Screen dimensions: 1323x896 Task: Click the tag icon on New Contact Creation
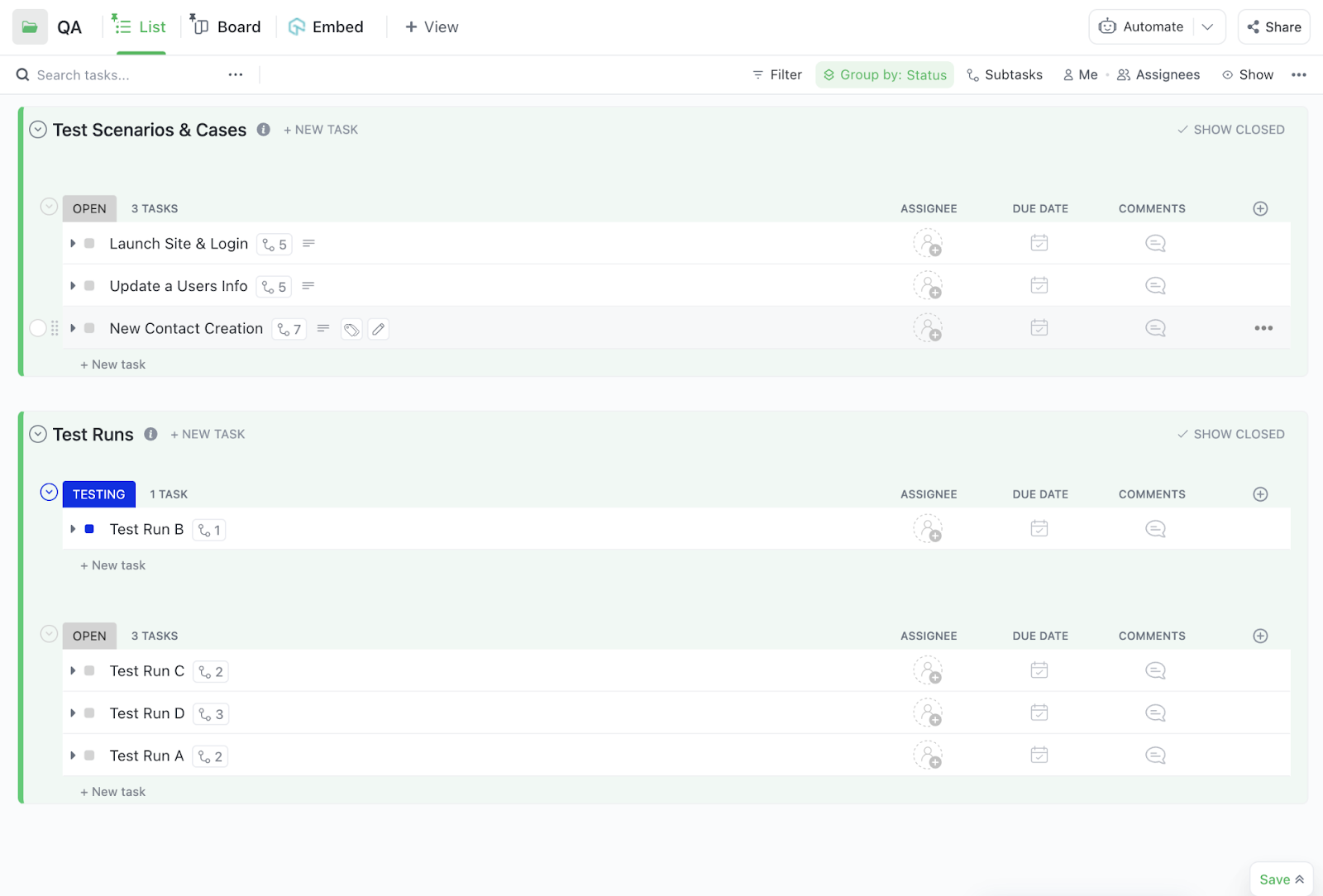coord(351,329)
